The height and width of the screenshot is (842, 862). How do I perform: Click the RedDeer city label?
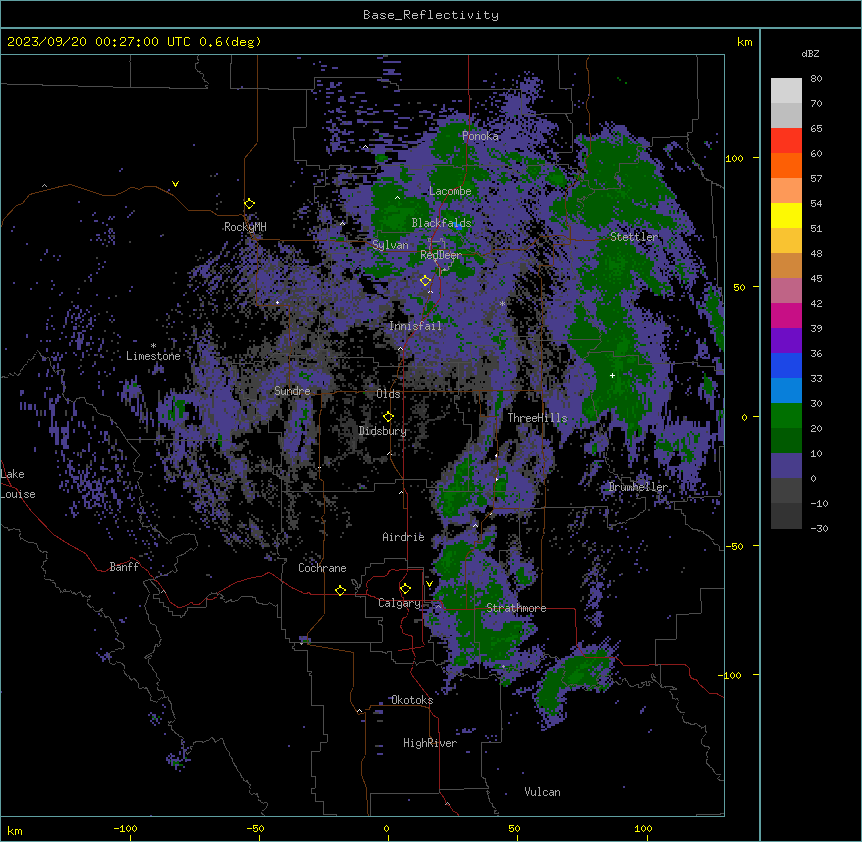(x=441, y=255)
